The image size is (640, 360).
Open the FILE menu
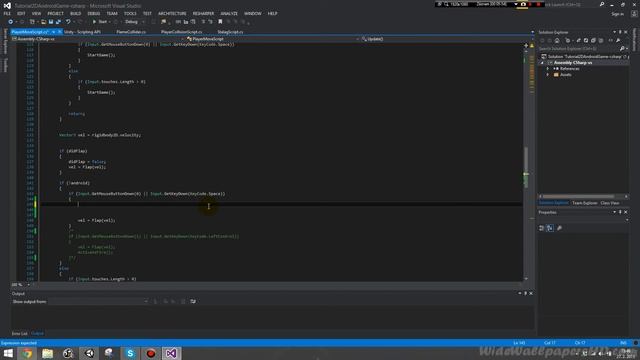[x=7, y=13]
